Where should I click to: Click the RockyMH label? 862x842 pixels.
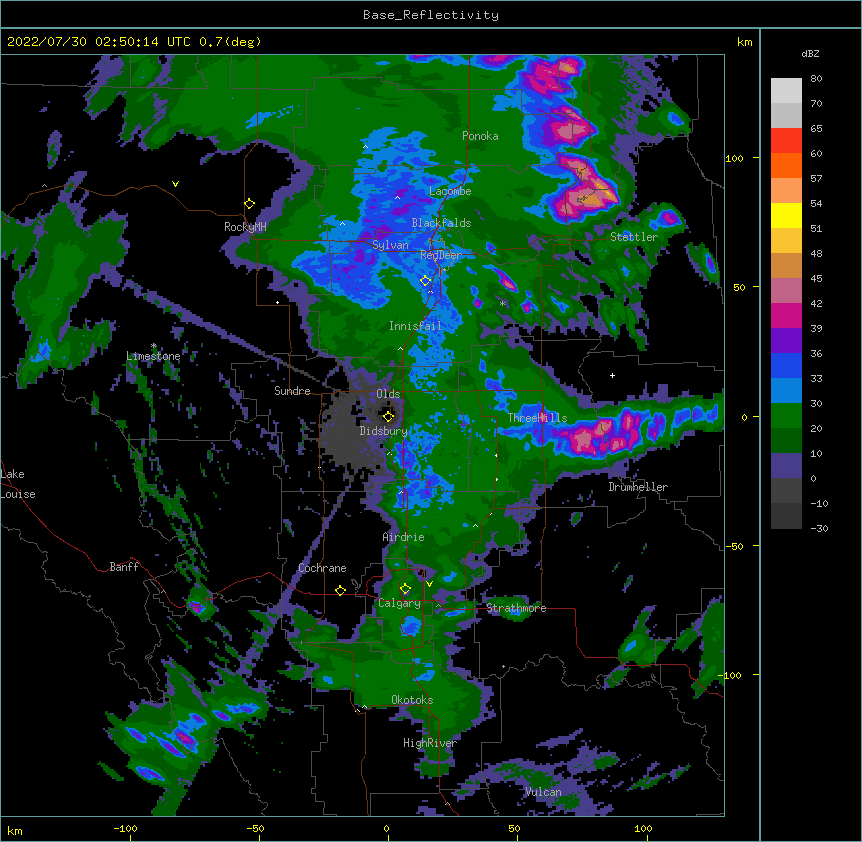tap(245, 227)
